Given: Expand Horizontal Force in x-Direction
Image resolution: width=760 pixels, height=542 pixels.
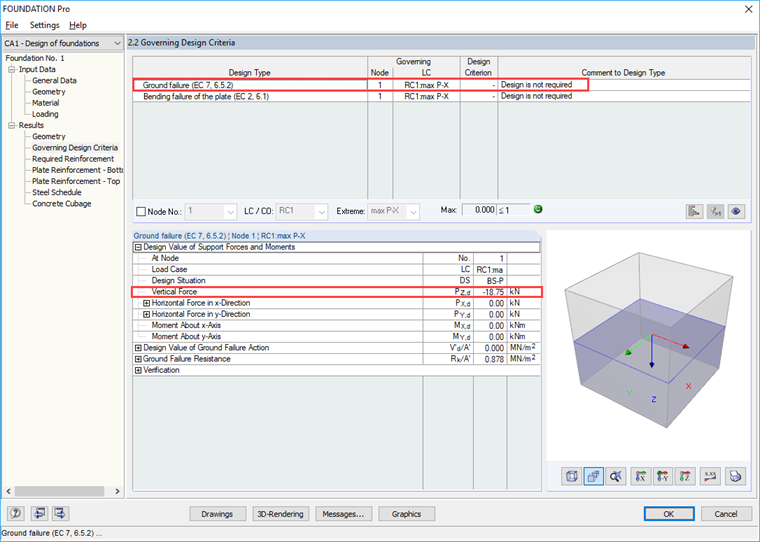Looking at the screenshot, I should 146,303.
